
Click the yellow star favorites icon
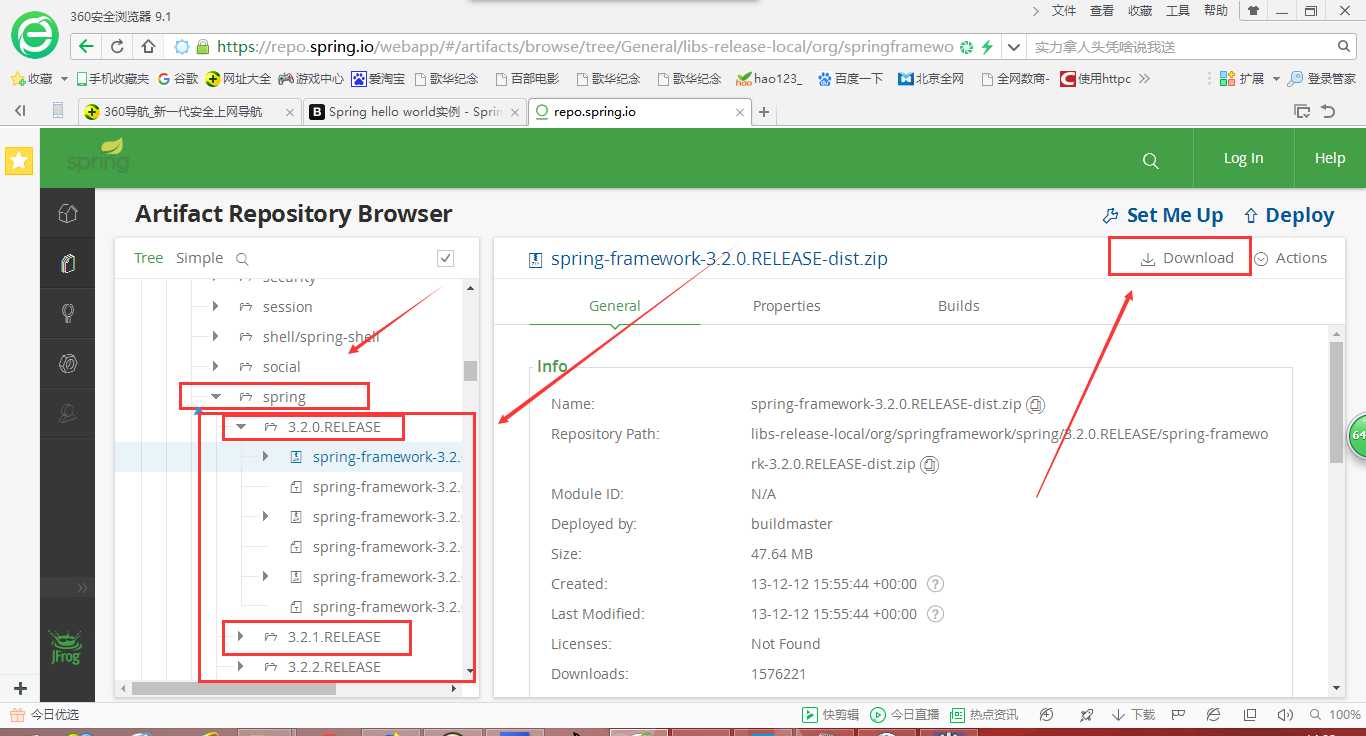pos(19,160)
